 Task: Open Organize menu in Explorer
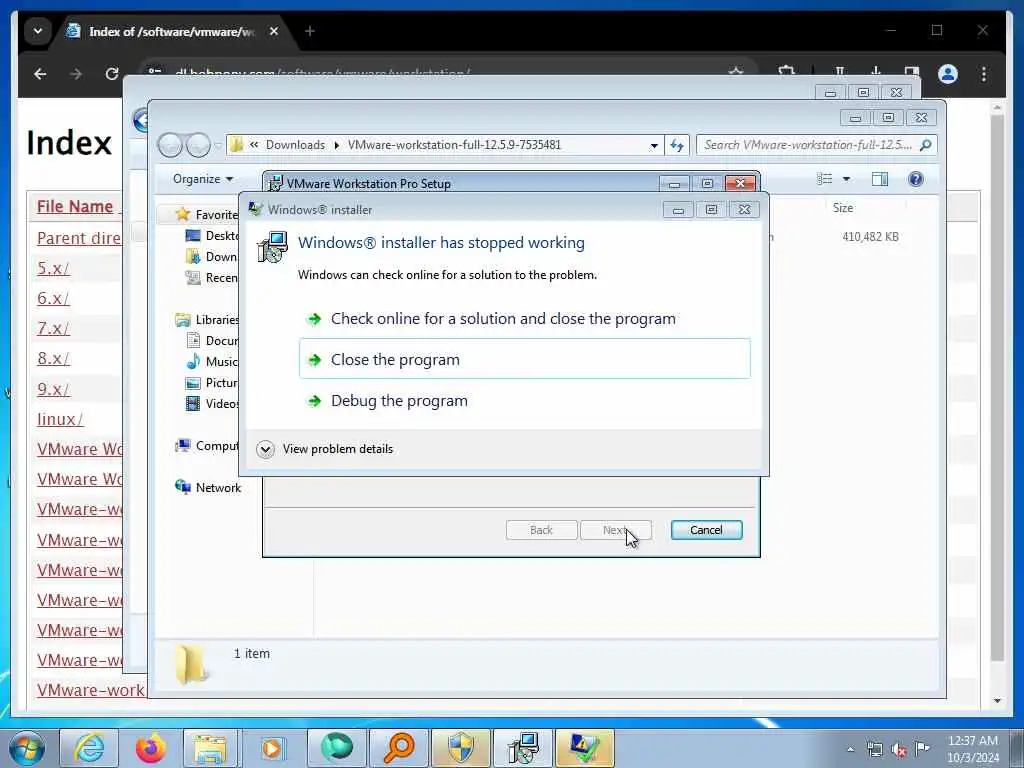point(202,179)
